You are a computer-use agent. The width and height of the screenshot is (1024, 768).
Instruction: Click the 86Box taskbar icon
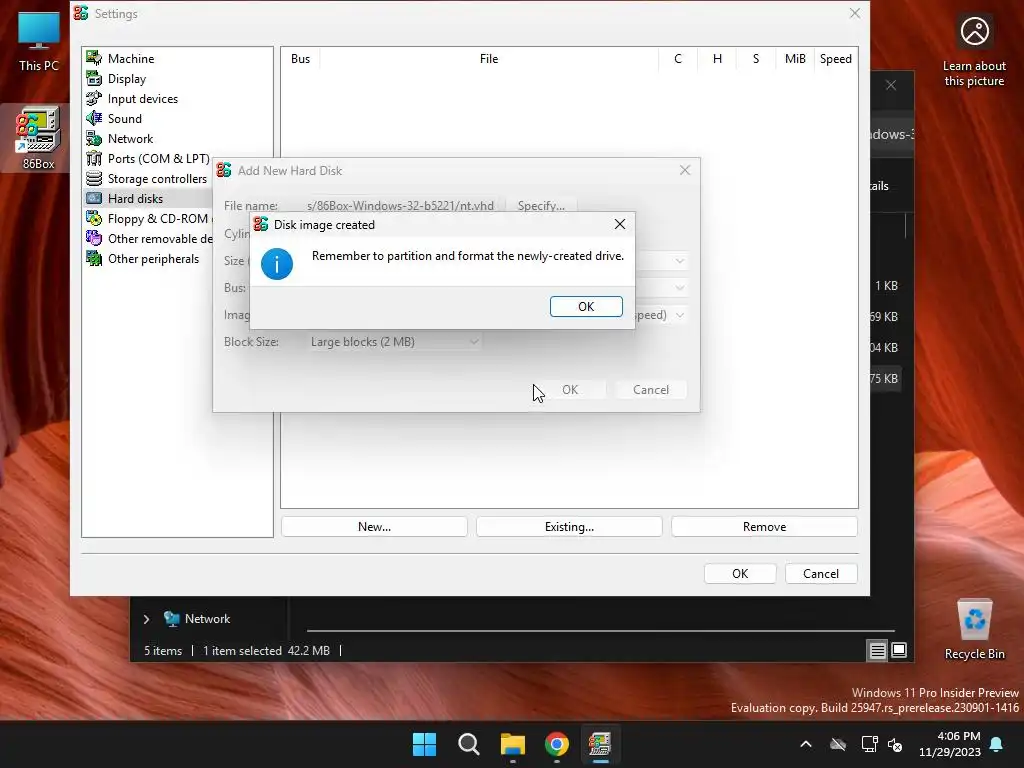pyautogui.click(x=600, y=744)
